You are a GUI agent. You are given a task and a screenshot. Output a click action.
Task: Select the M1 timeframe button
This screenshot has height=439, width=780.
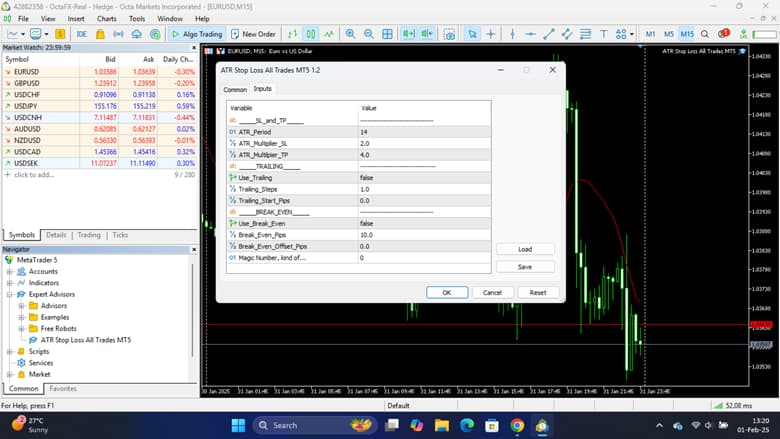coord(650,34)
